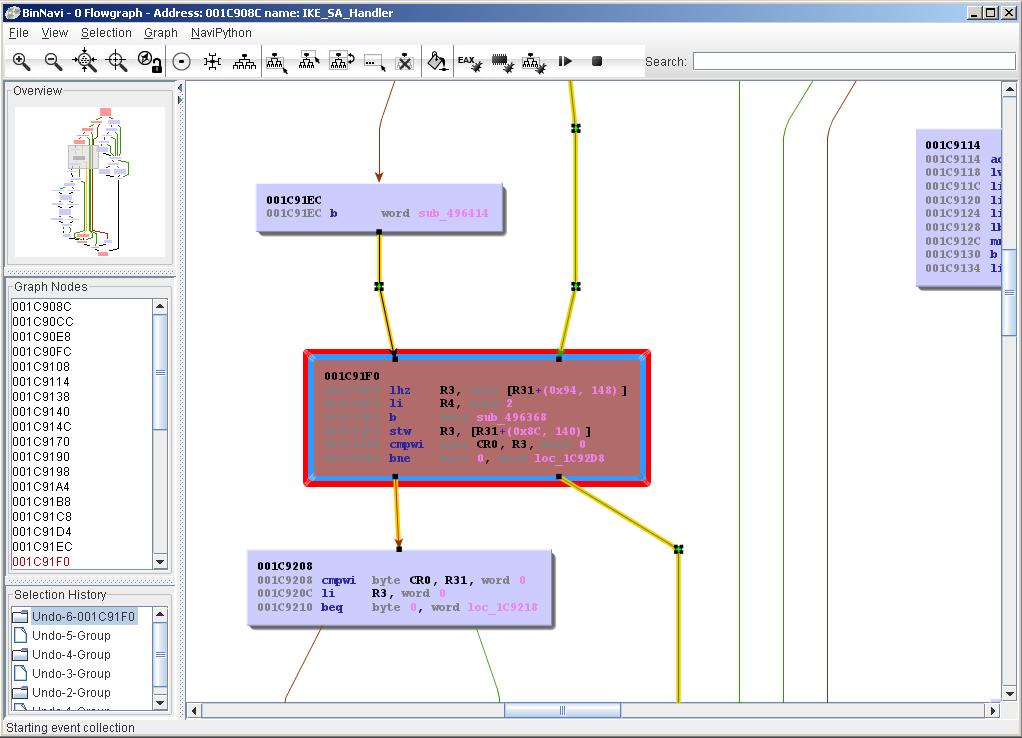The image size is (1022, 738).
Task: Select Undo-6-001C91F0 in Selection History
Action: coord(83,616)
